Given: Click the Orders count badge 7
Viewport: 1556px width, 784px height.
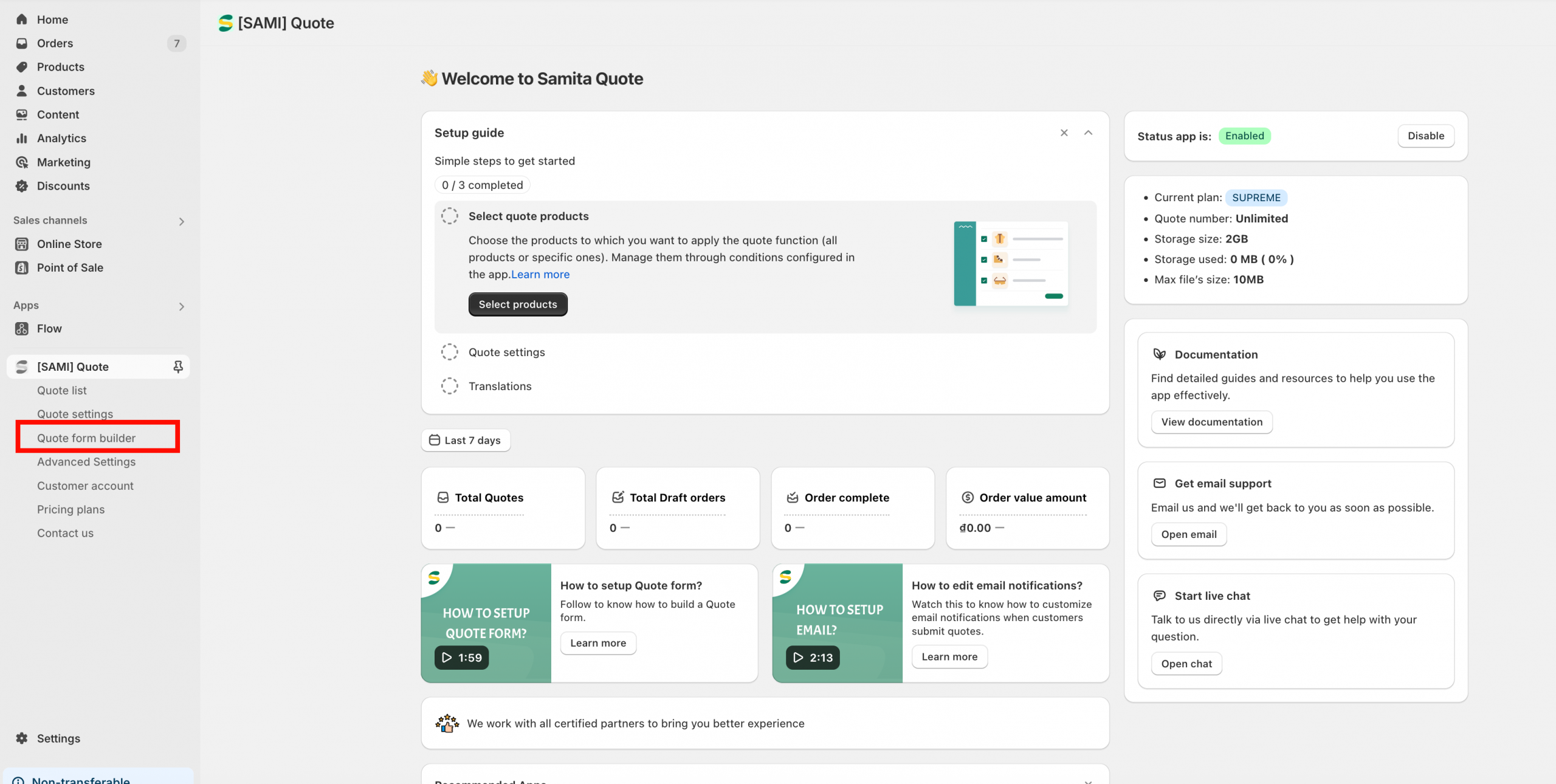Looking at the screenshot, I should point(177,43).
